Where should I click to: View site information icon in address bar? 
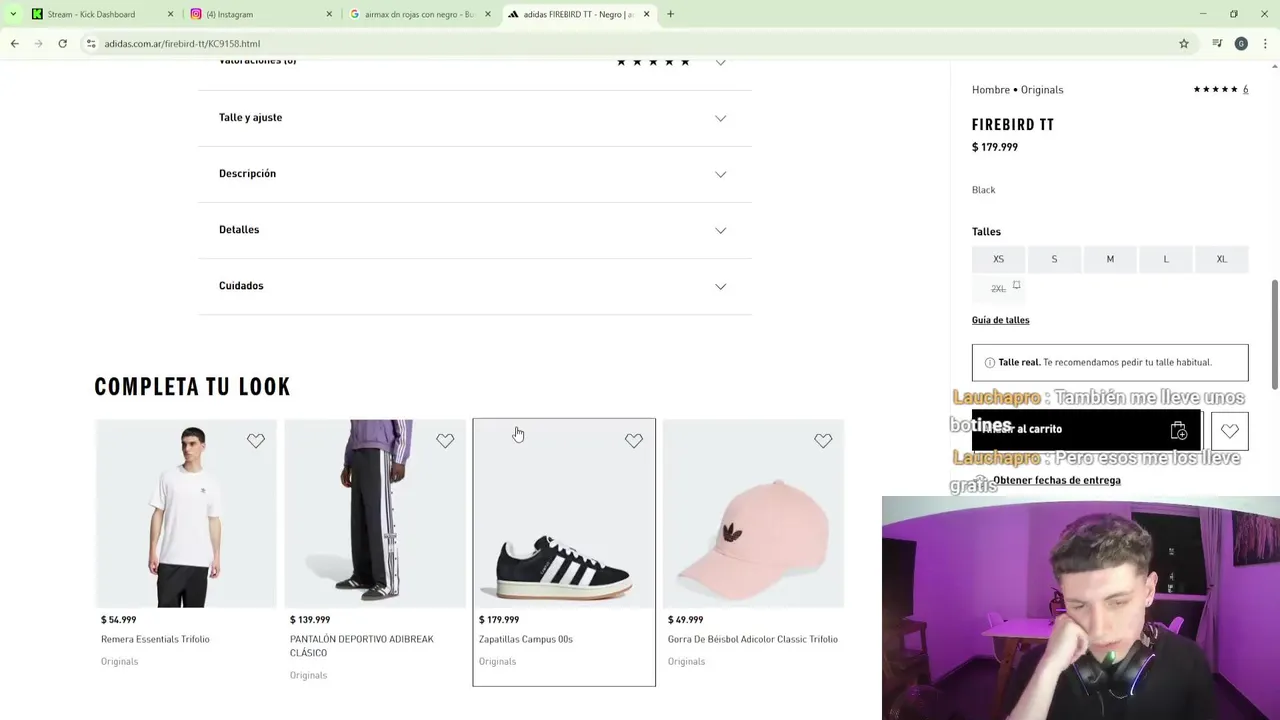91,43
